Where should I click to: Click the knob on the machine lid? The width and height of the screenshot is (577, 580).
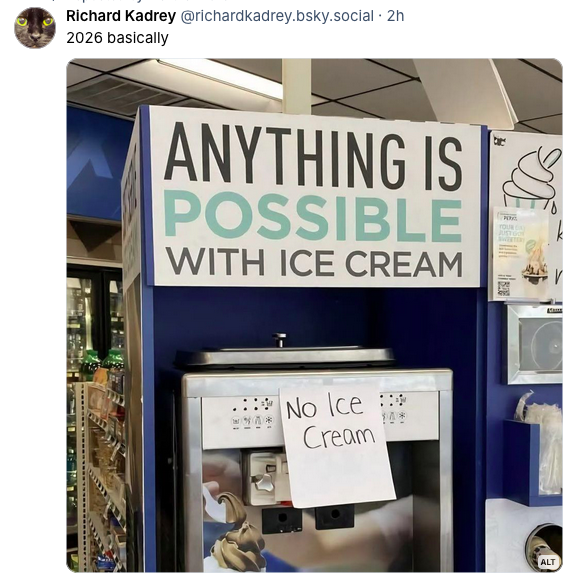280,340
